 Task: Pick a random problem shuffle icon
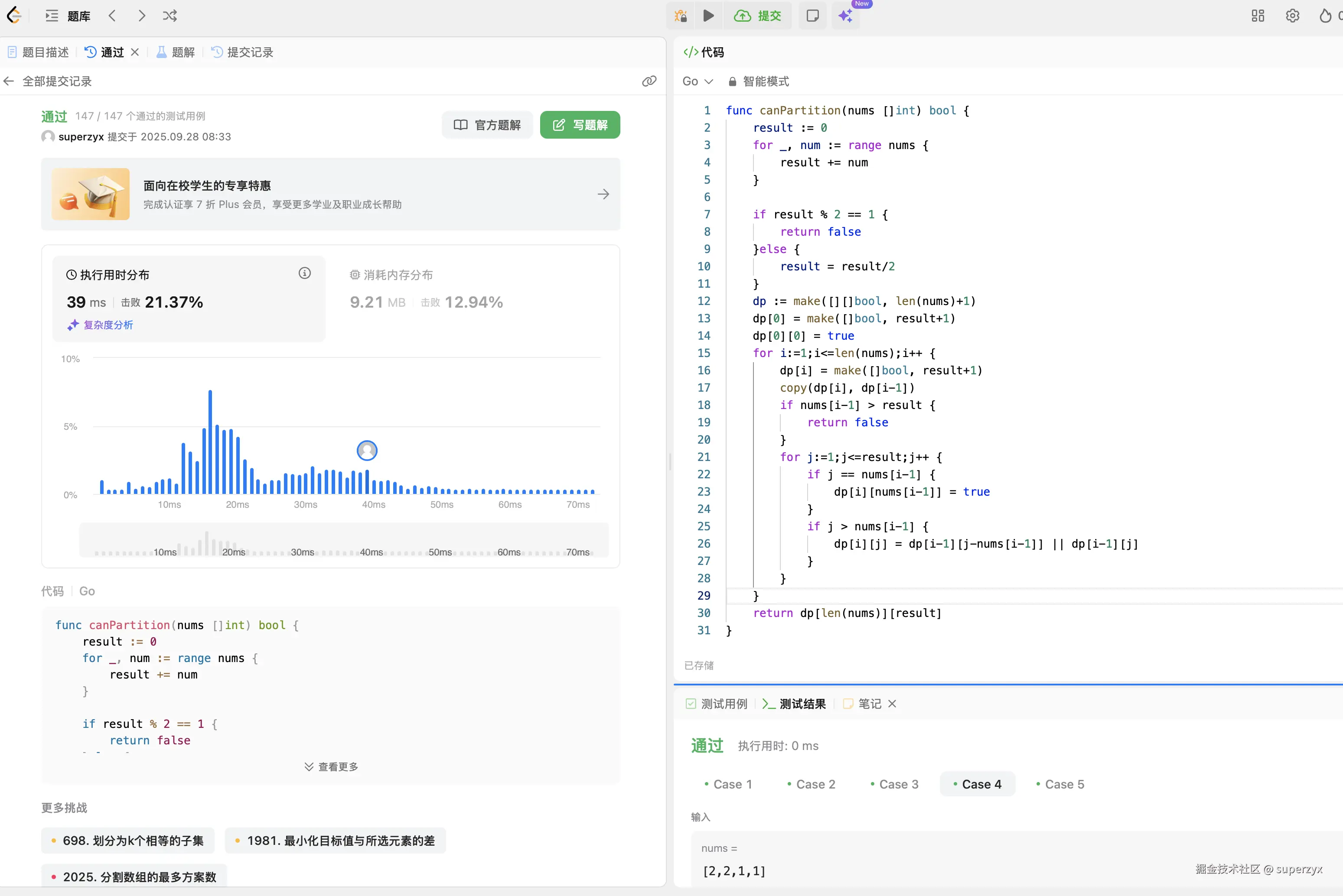point(170,16)
